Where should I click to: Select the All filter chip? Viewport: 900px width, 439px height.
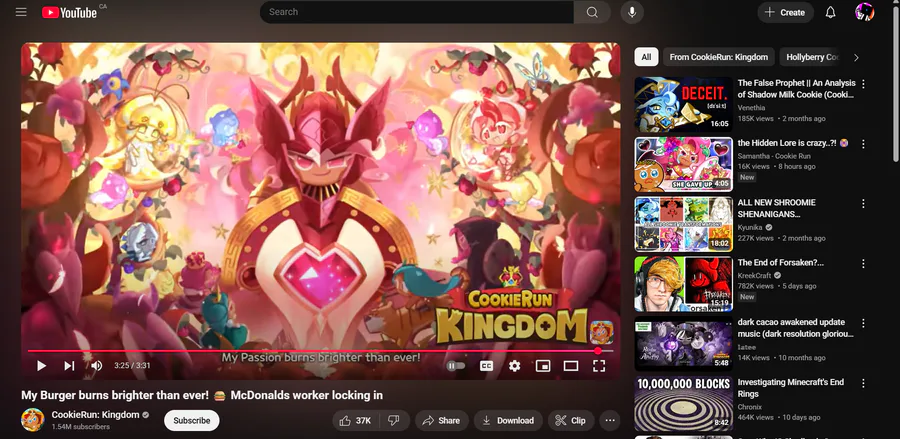point(646,57)
